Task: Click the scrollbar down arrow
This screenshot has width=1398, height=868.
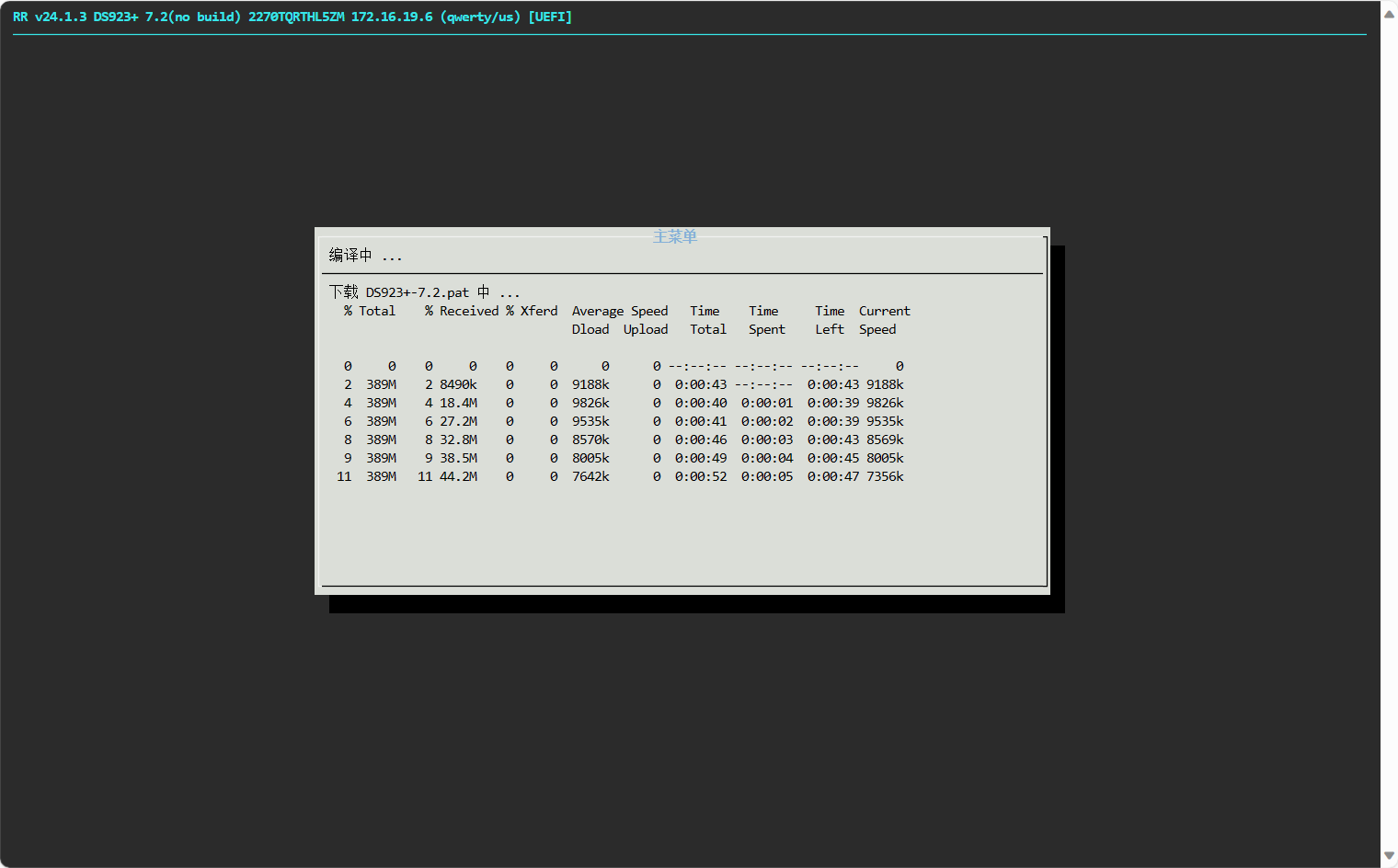Action: [1389, 856]
